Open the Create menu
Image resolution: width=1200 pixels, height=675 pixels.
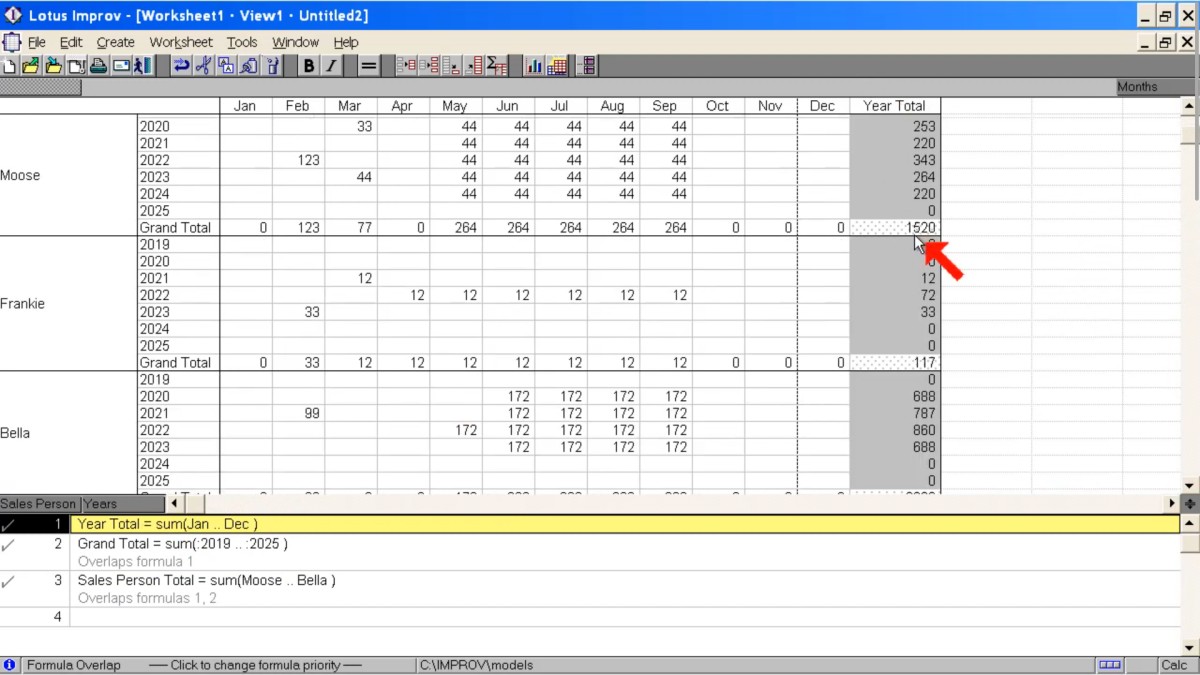coord(116,42)
